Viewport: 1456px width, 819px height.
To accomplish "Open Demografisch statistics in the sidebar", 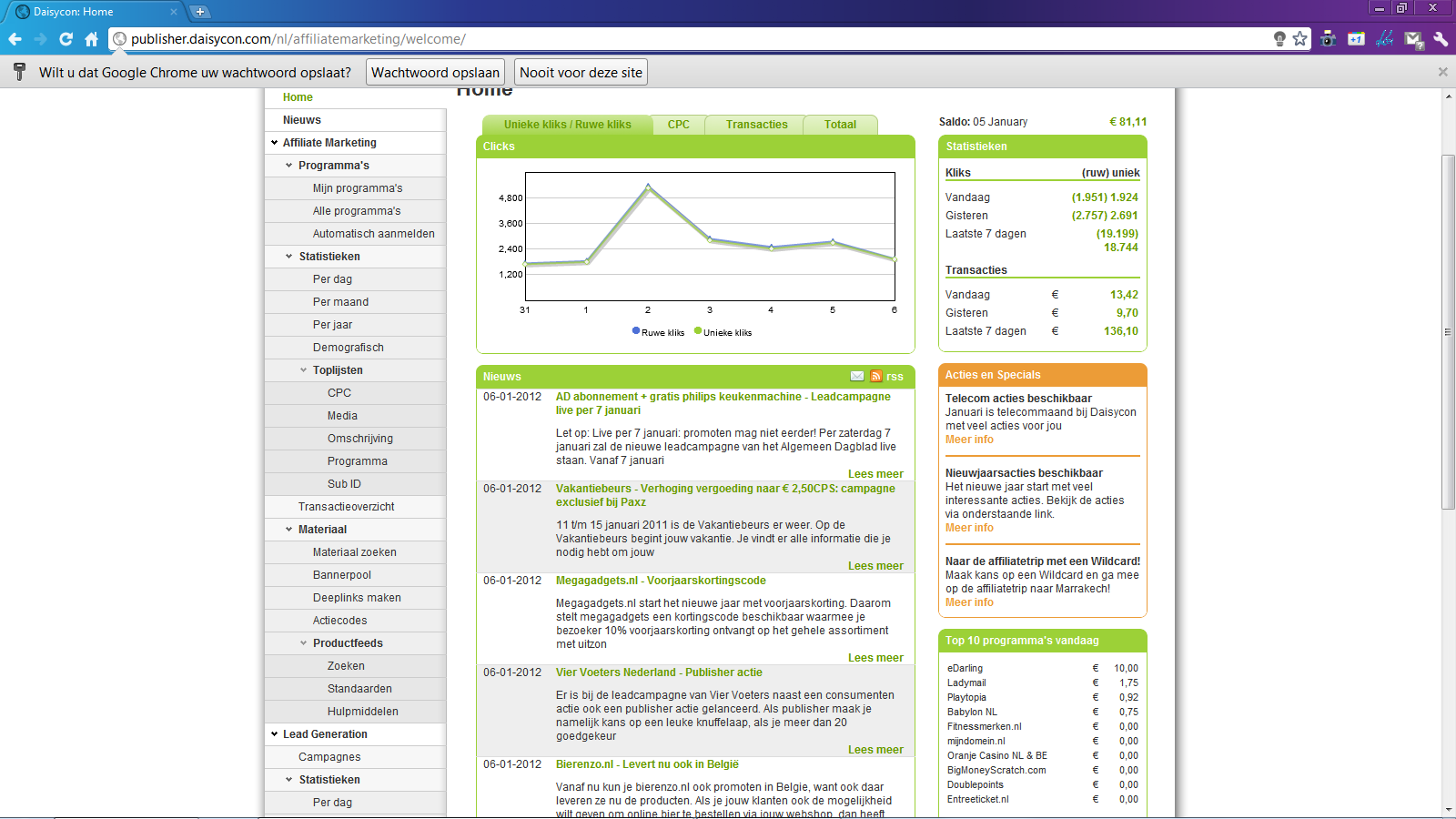I will (348, 348).
